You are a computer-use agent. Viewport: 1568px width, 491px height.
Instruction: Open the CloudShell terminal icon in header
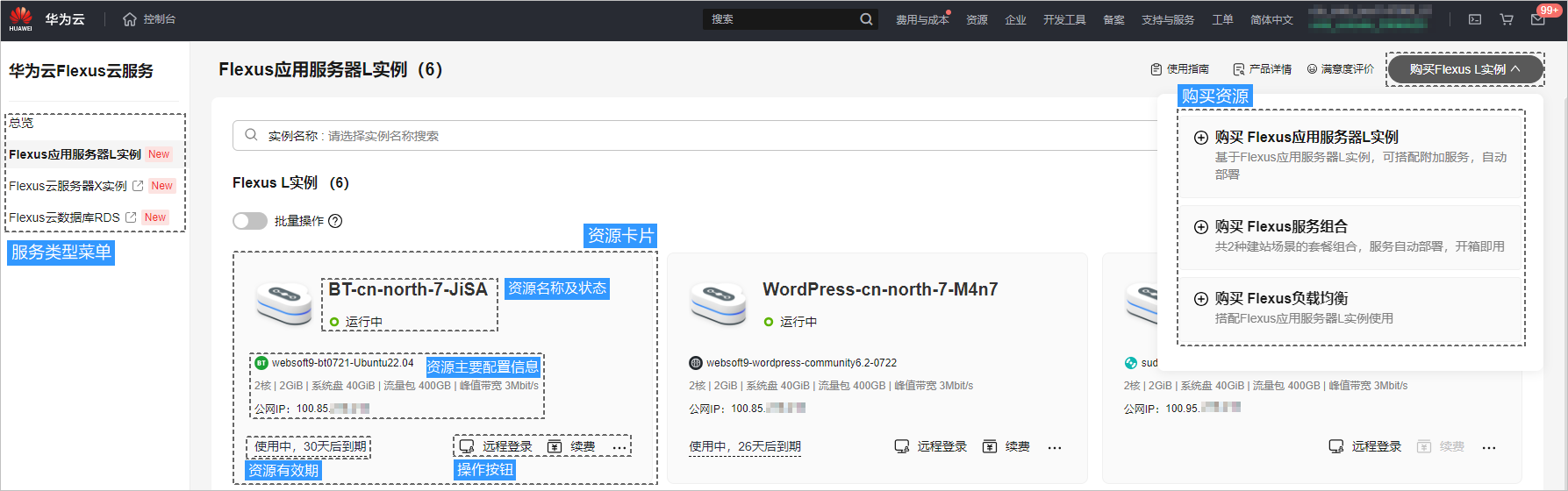(x=1475, y=19)
